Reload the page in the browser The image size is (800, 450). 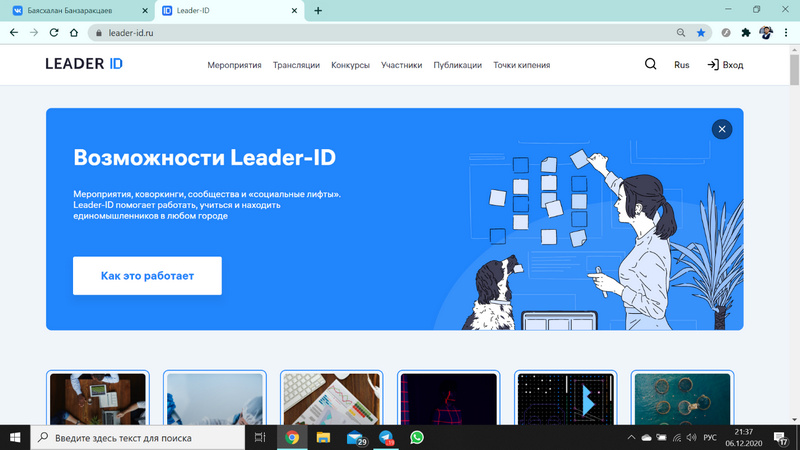click(x=56, y=32)
